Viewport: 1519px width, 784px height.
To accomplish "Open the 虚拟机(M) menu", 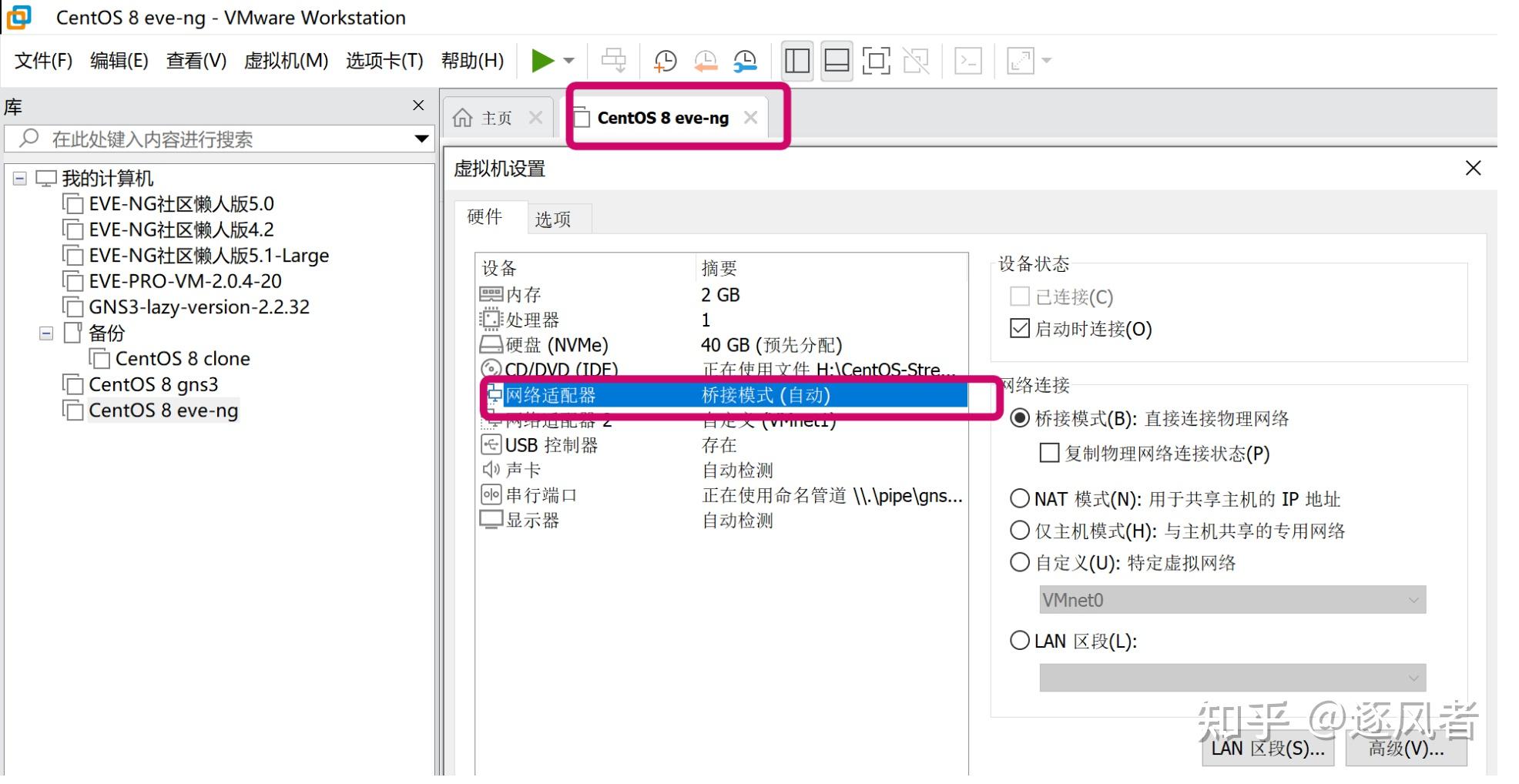I will [x=286, y=61].
